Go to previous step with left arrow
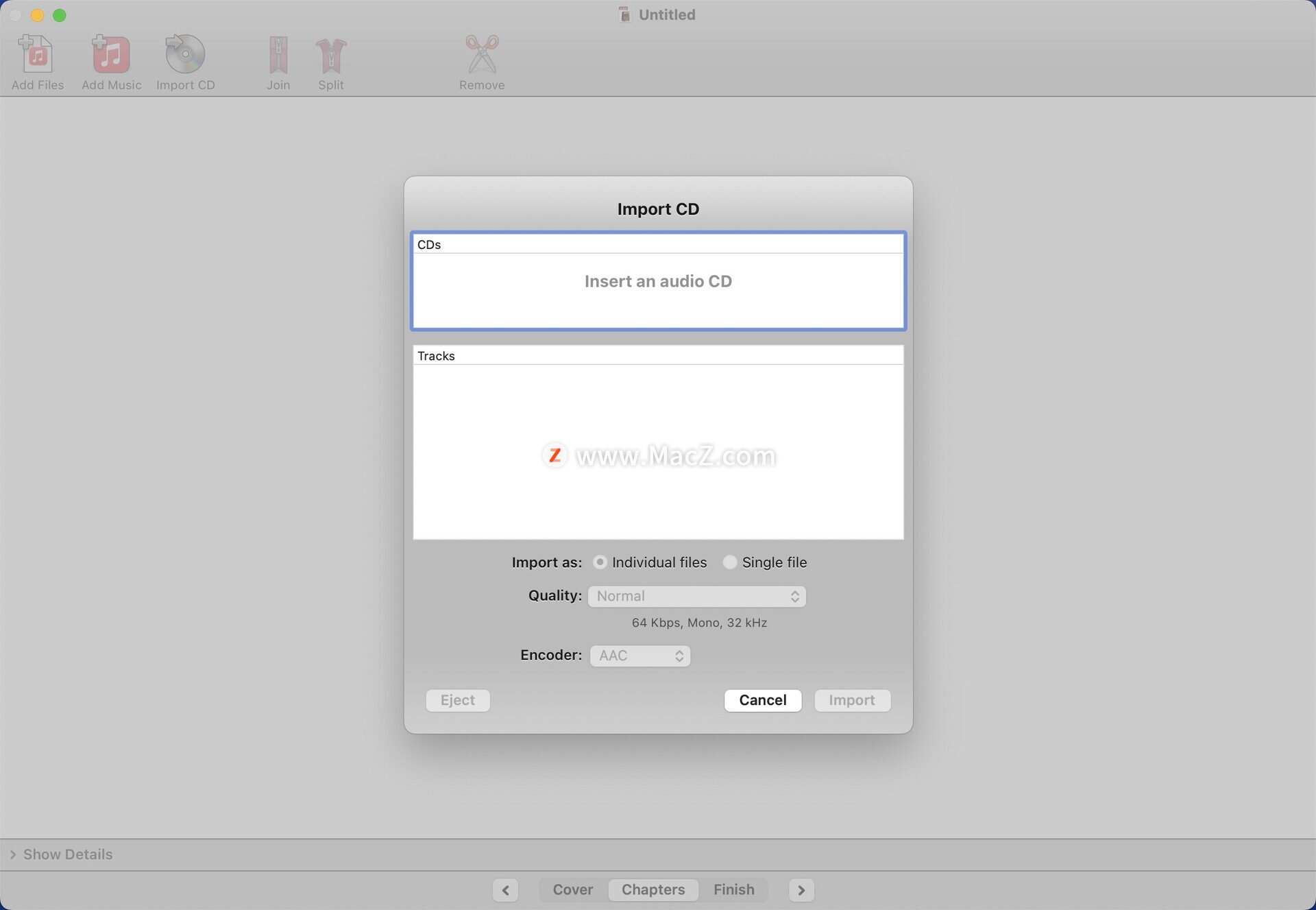The width and height of the screenshot is (1316, 910). coord(505,890)
